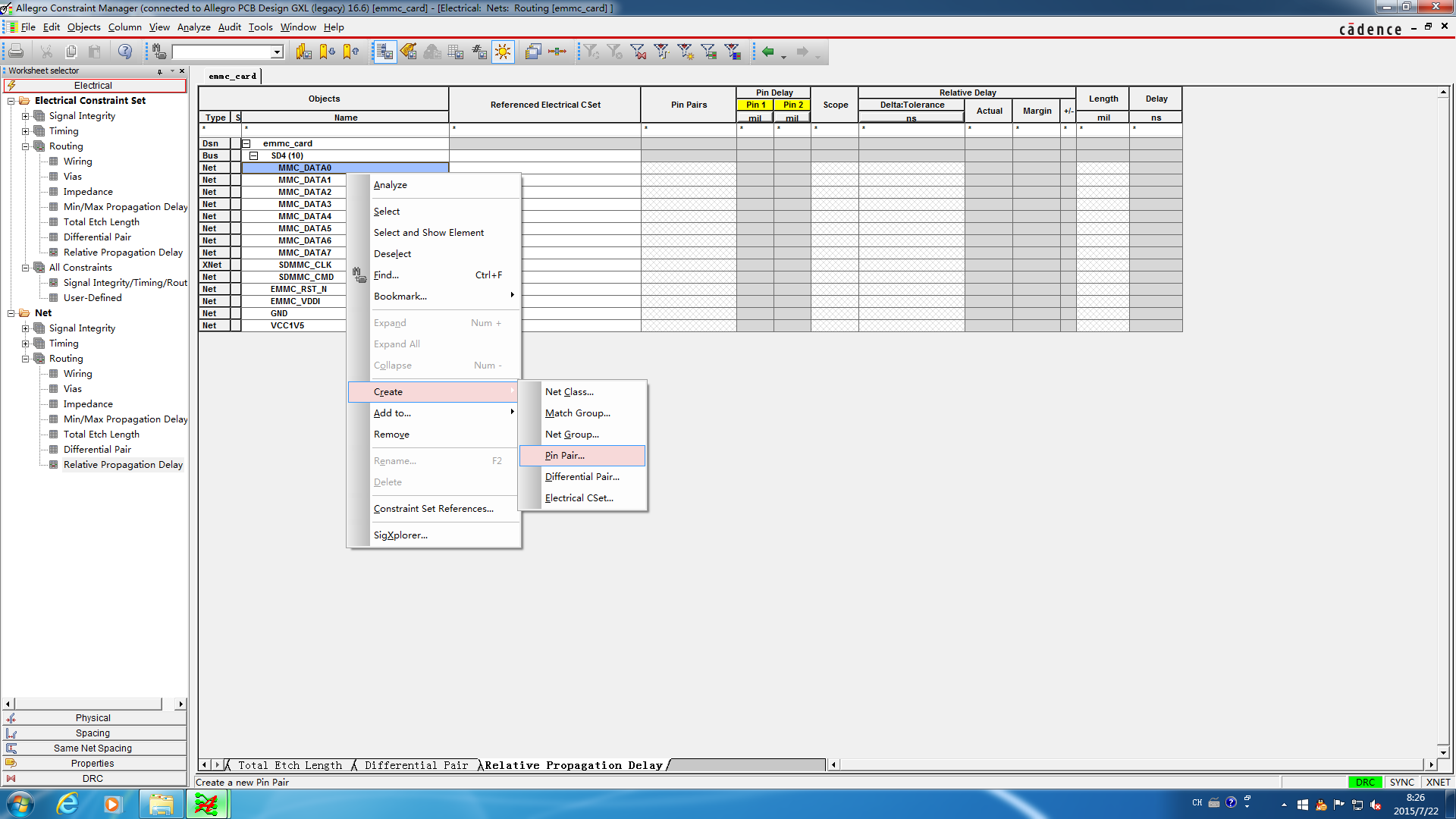Click the funnel filter with sun star icon
The width and height of the screenshot is (1456, 819).
coord(686,52)
